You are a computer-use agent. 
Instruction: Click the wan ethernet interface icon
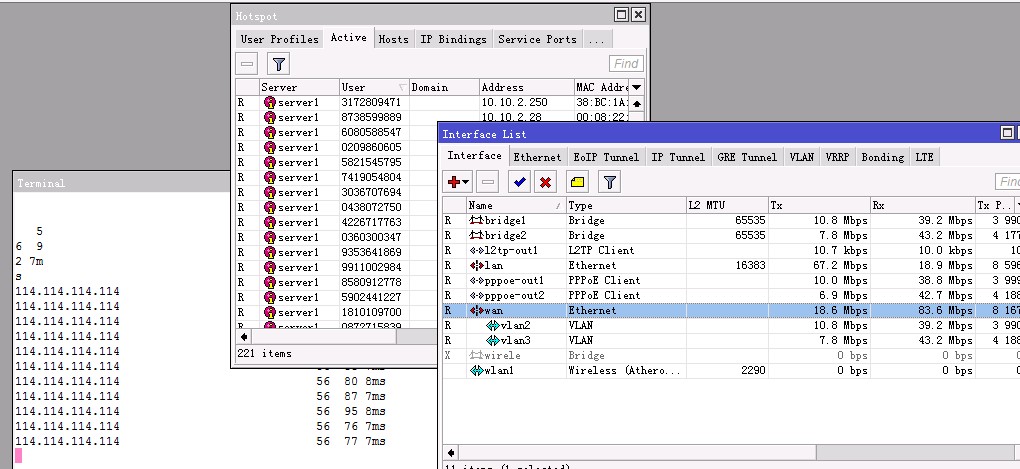pyautogui.click(x=476, y=310)
